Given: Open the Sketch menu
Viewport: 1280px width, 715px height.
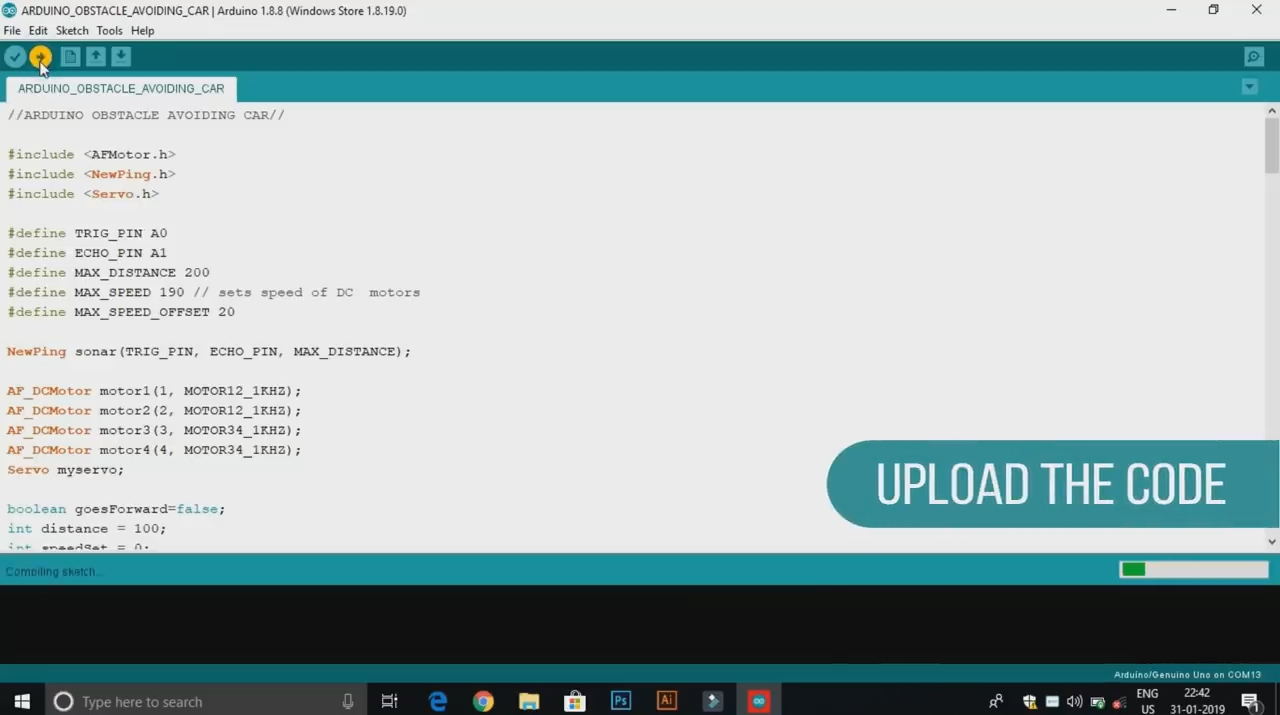Looking at the screenshot, I should [72, 31].
